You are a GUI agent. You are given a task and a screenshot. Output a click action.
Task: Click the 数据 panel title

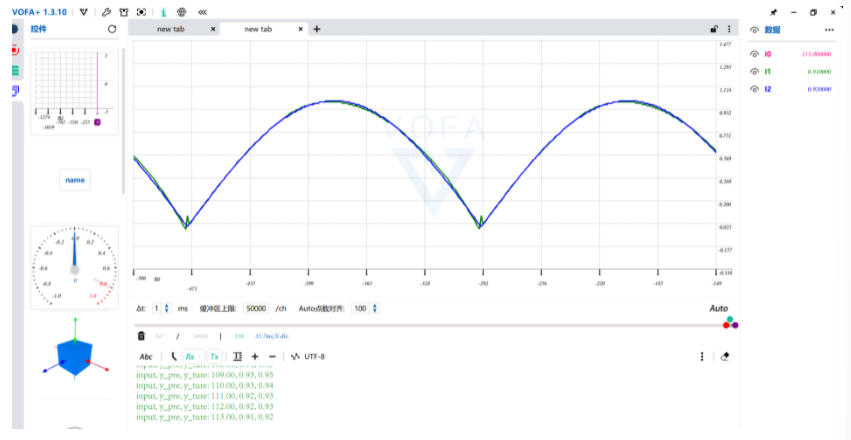coord(772,30)
